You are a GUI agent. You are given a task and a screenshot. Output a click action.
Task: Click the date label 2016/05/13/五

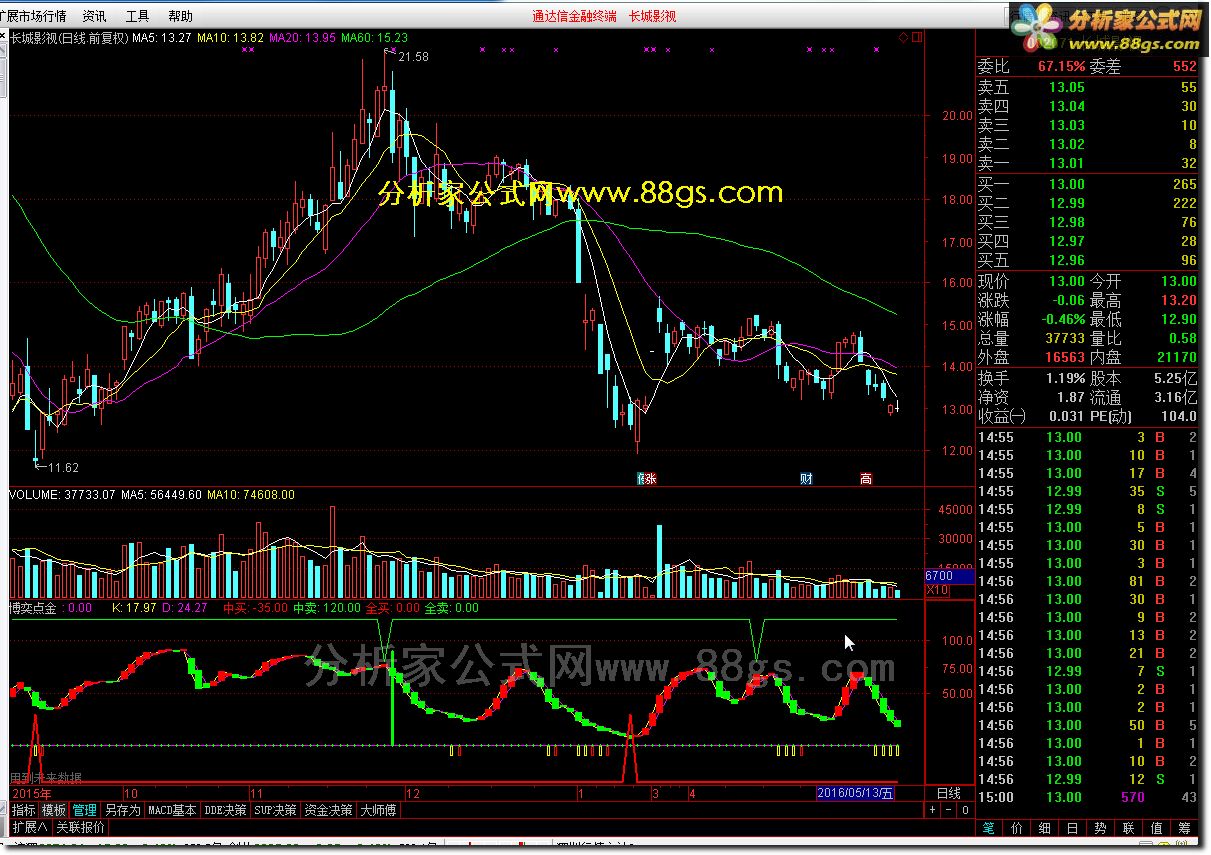point(856,793)
